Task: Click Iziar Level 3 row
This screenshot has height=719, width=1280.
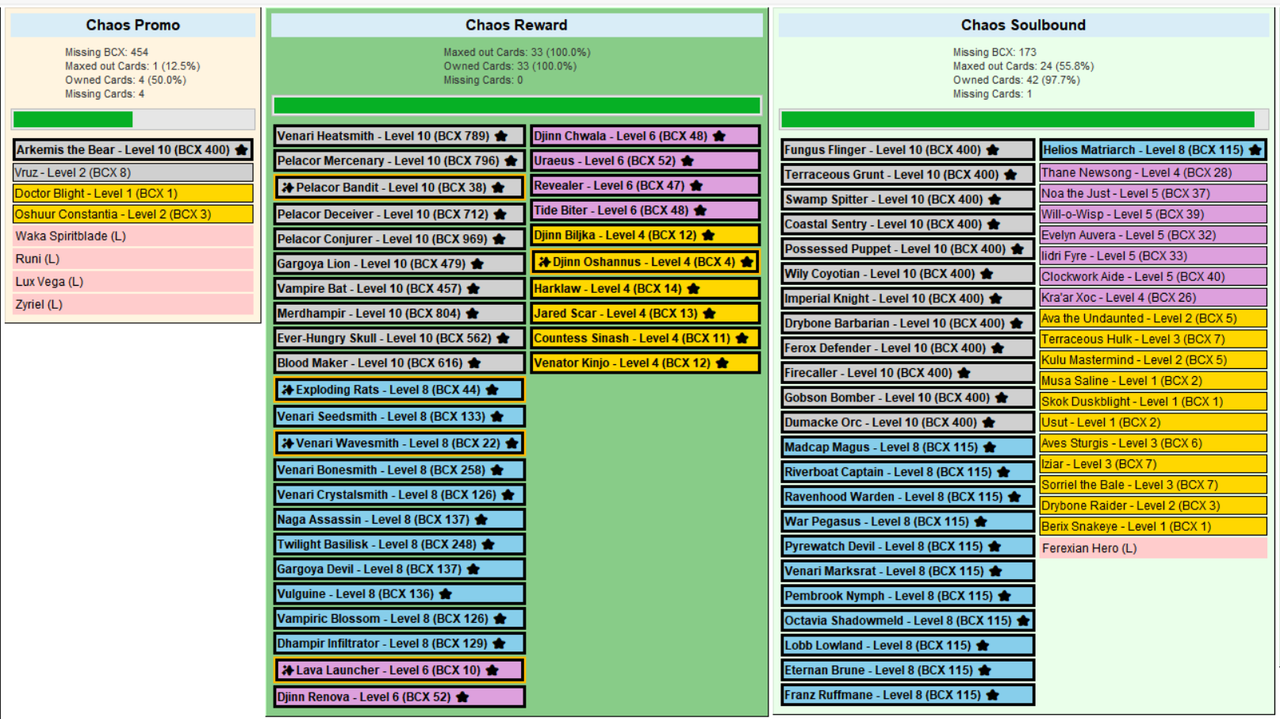Action: 1153,464
